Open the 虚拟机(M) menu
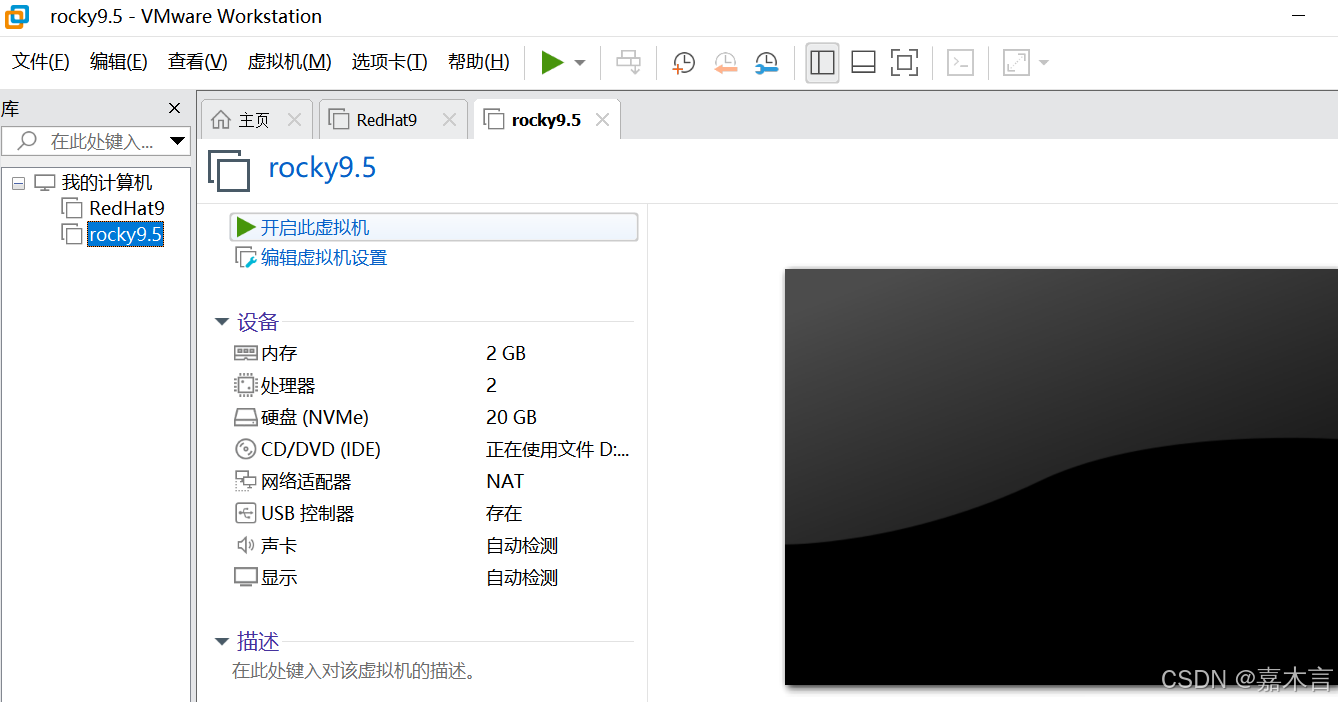The height and width of the screenshot is (702, 1338). (290, 62)
